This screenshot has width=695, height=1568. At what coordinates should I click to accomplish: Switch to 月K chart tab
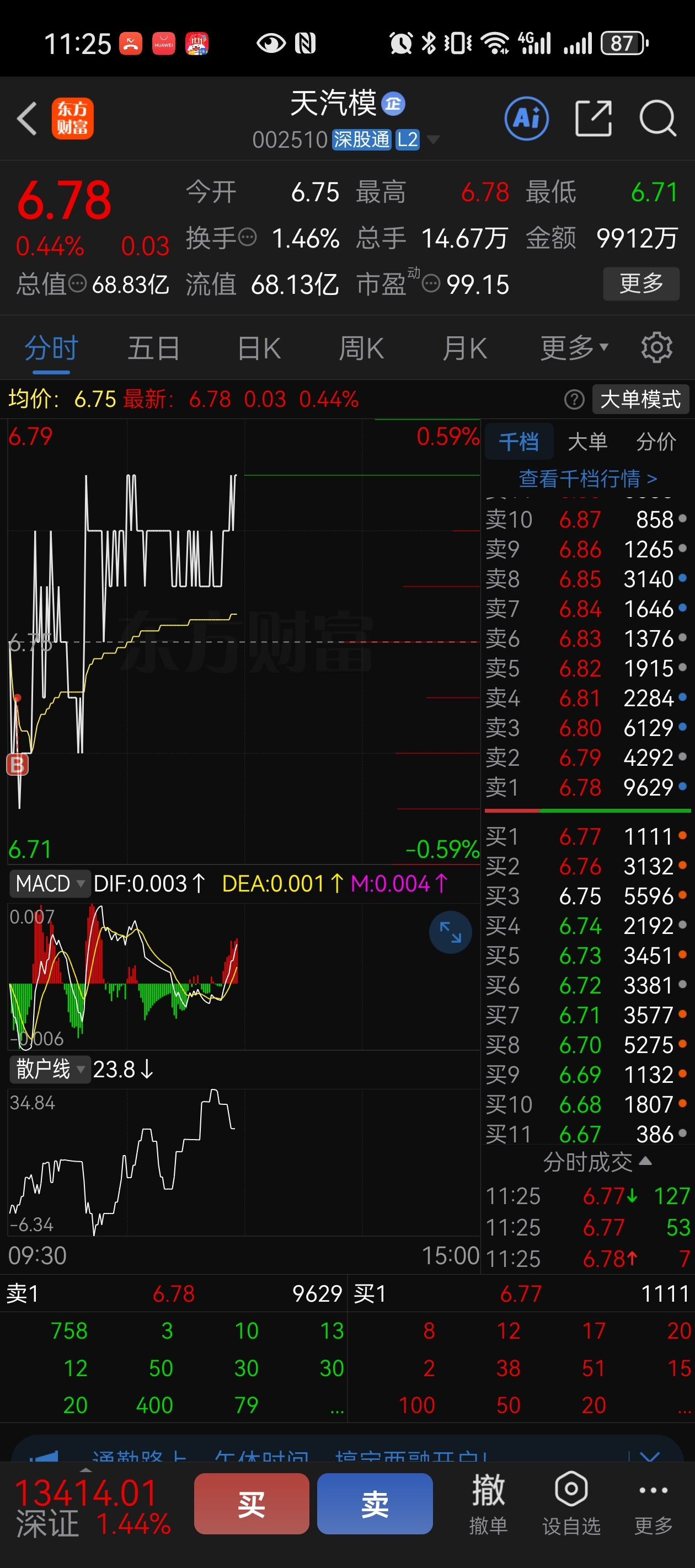tap(465, 348)
